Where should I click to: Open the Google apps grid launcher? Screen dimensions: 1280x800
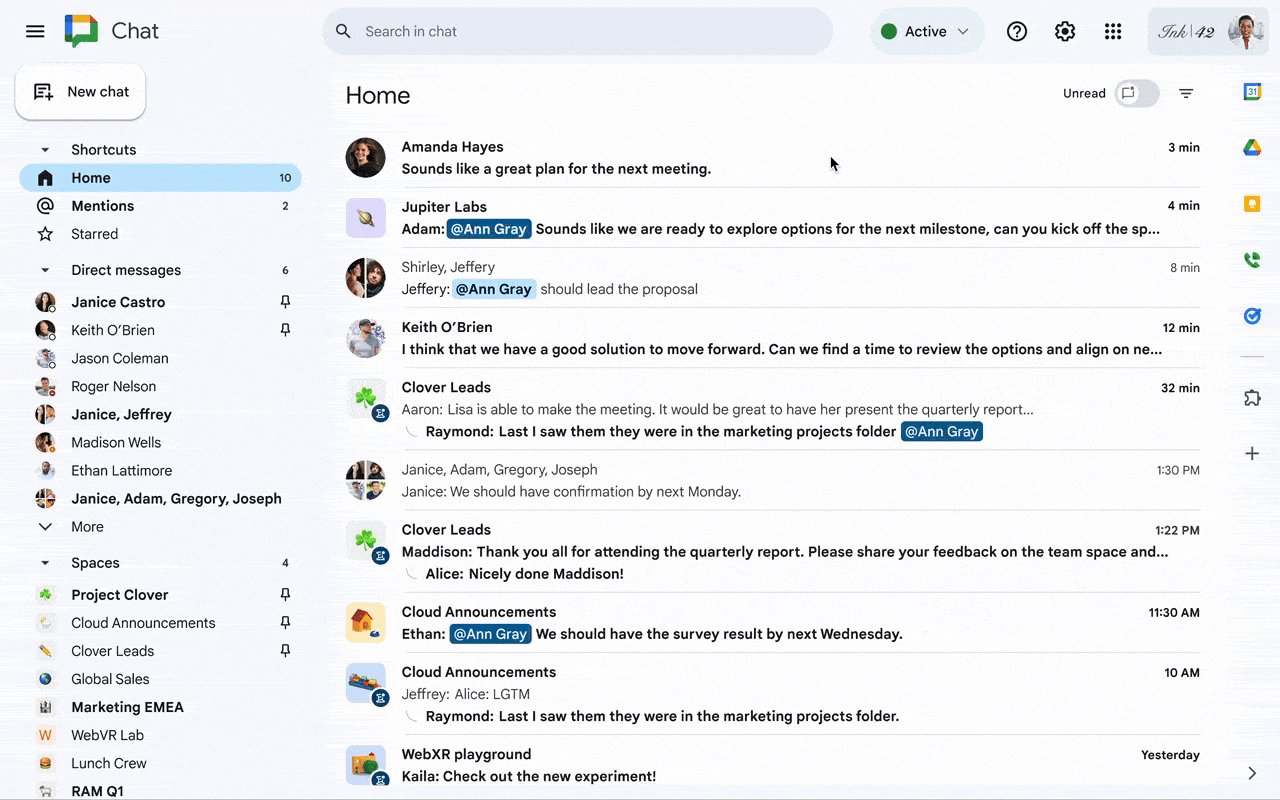coord(1113,31)
